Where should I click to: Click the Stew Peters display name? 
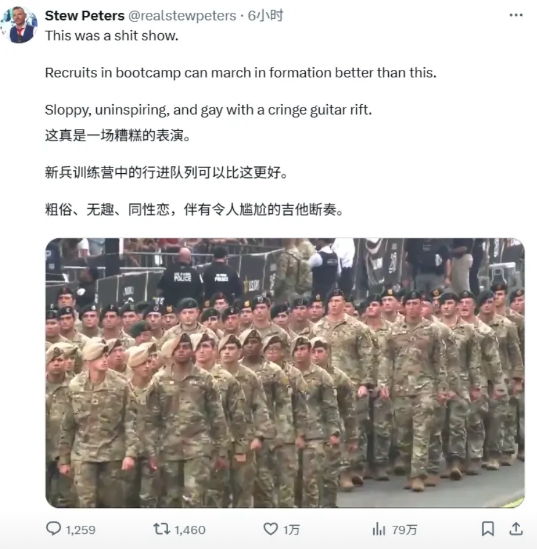(85, 16)
